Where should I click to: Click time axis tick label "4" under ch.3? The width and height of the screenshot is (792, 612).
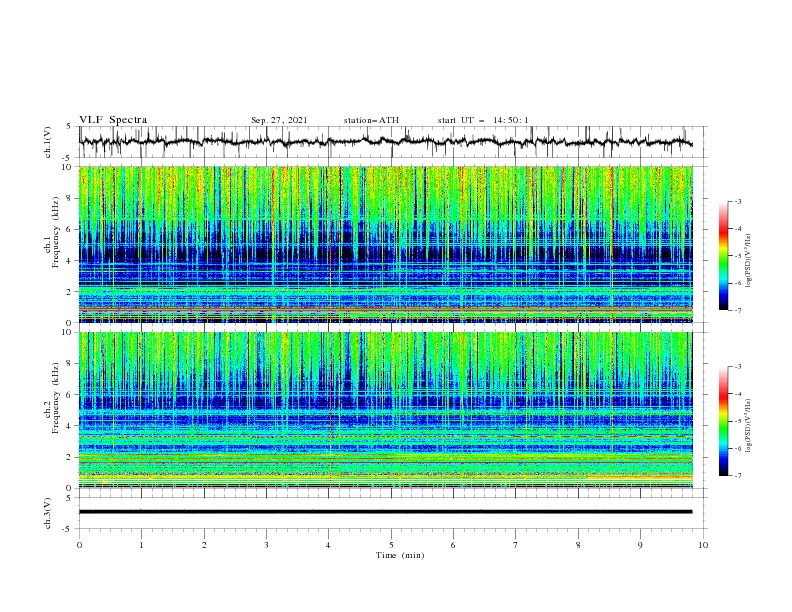(x=329, y=545)
